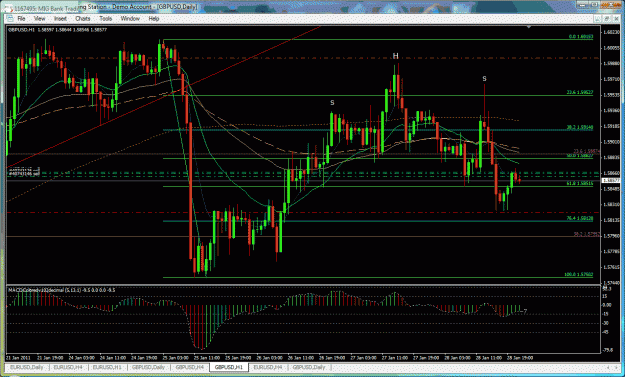Restore the inner chart window
625x377 pixels.
pos(606,19)
